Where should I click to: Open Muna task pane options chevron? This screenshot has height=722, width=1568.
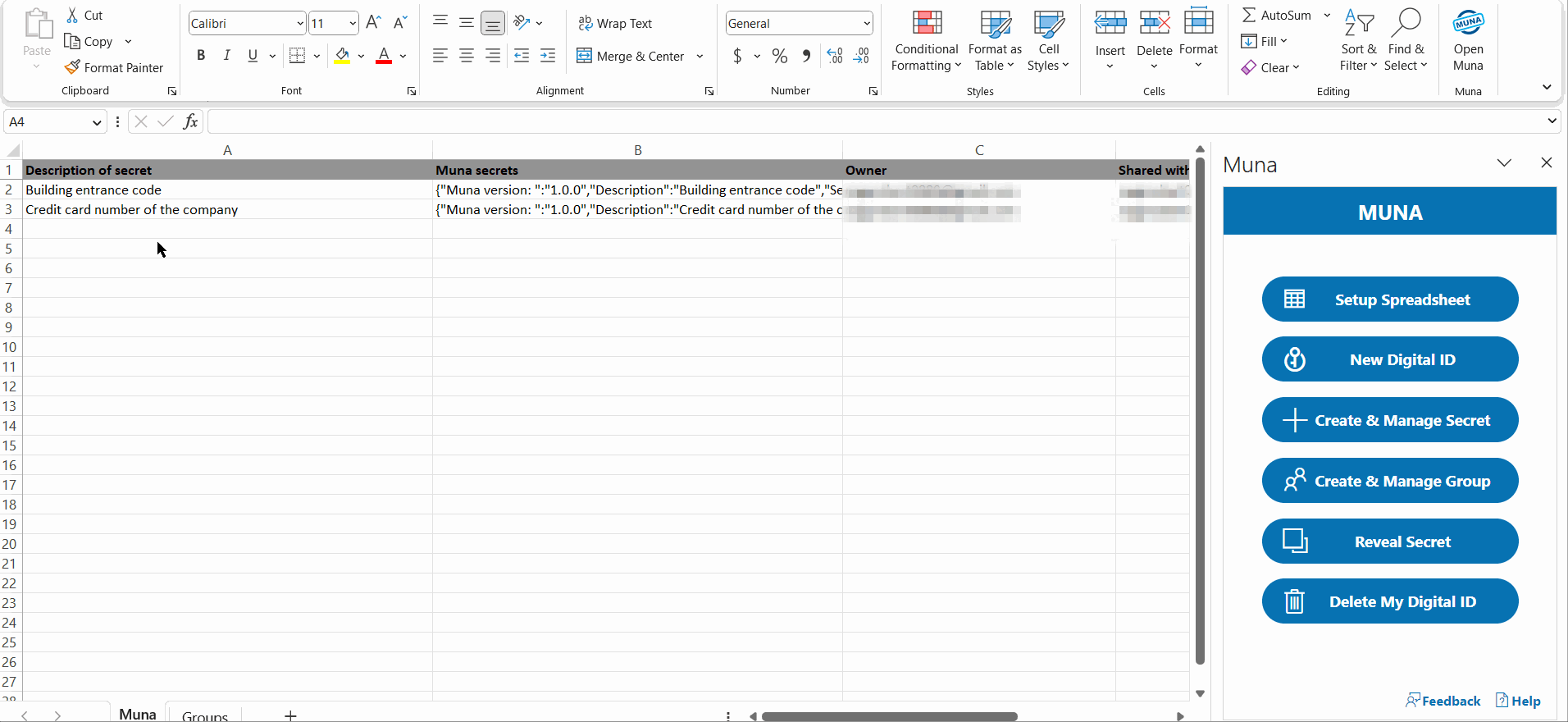[x=1504, y=163]
